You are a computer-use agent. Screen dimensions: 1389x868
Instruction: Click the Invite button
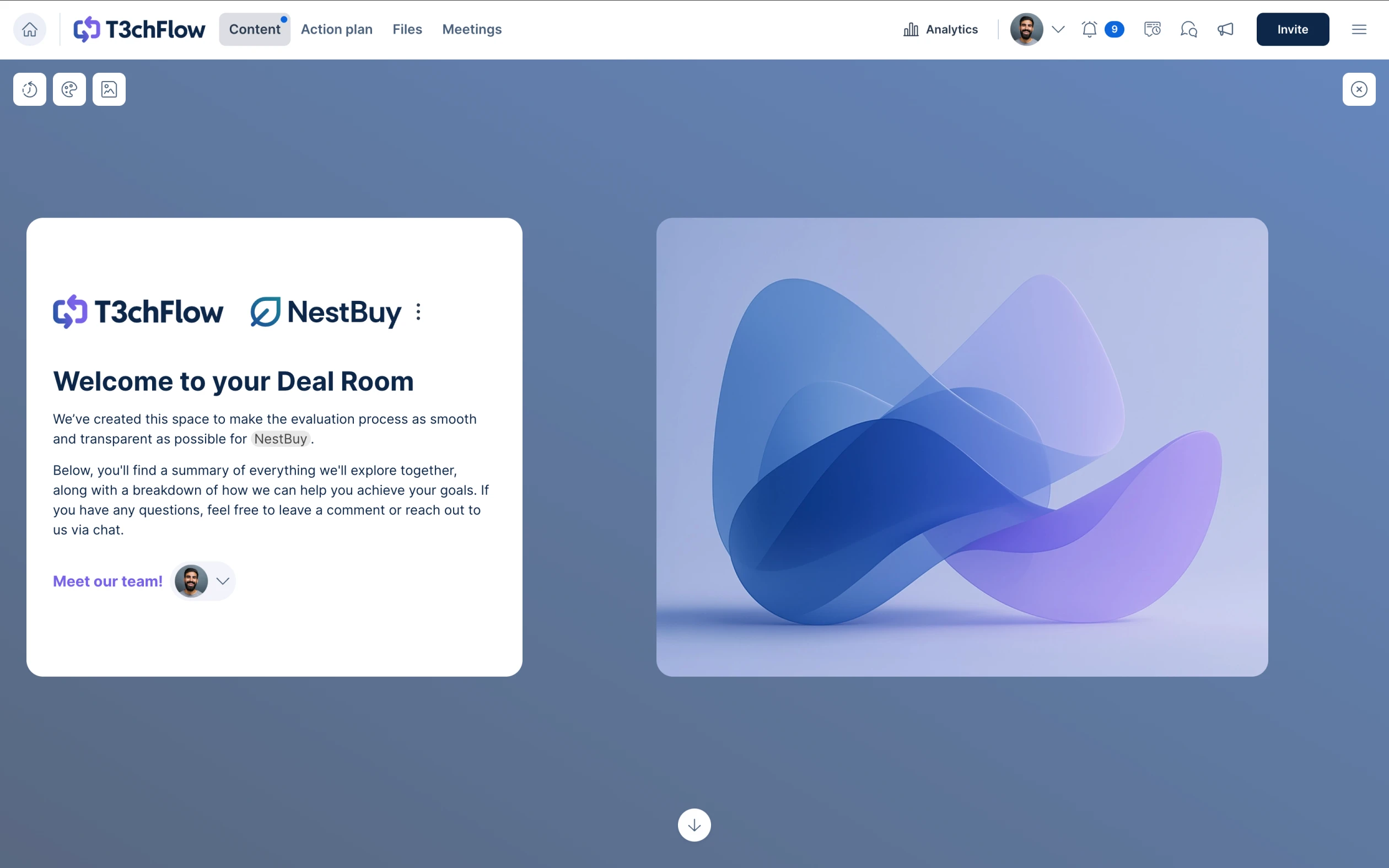(x=1292, y=29)
